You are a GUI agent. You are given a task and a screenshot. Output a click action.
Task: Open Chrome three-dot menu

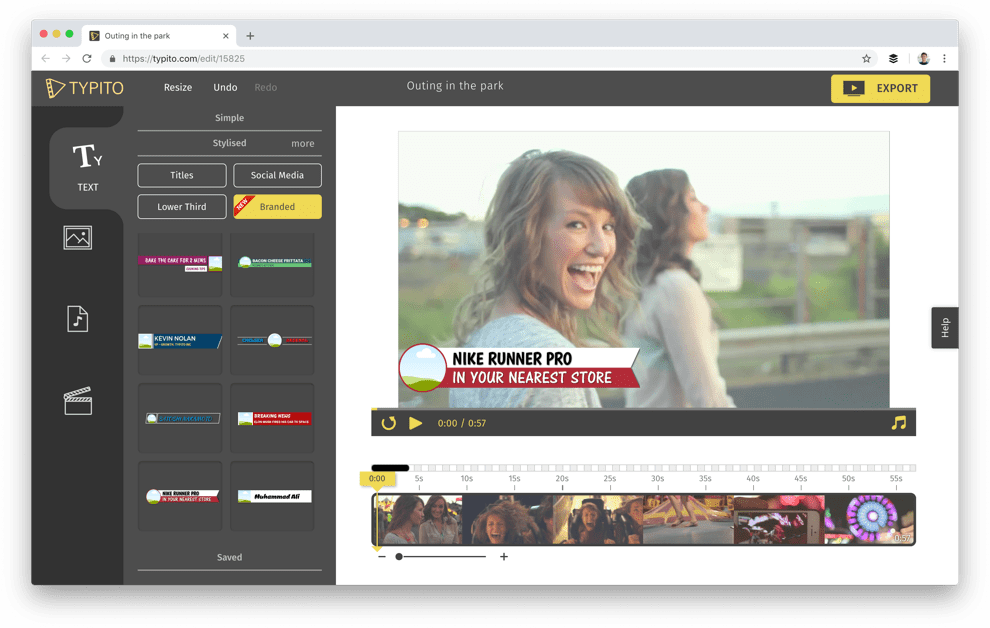(945, 59)
